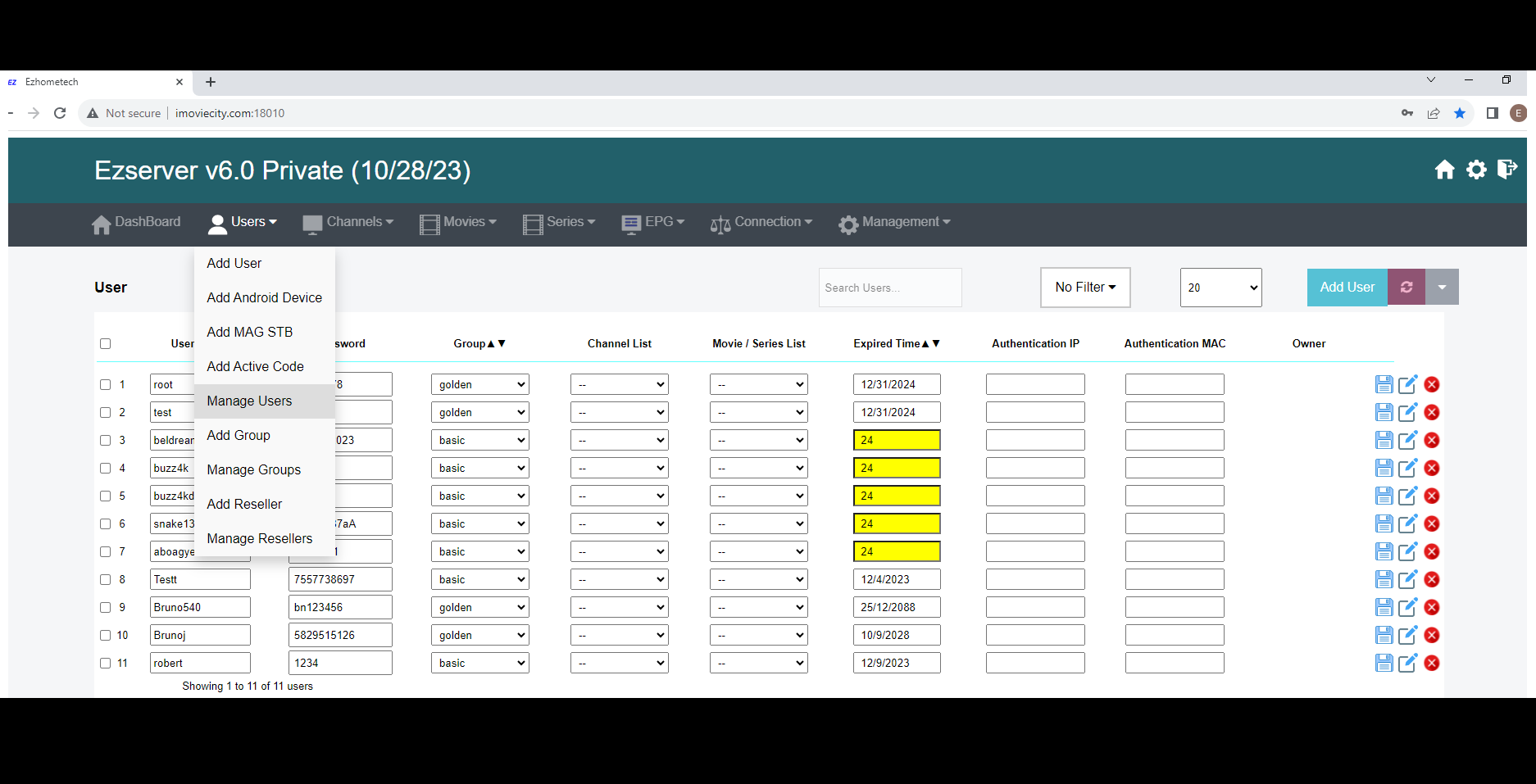Check the box for user row 5

click(x=105, y=496)
